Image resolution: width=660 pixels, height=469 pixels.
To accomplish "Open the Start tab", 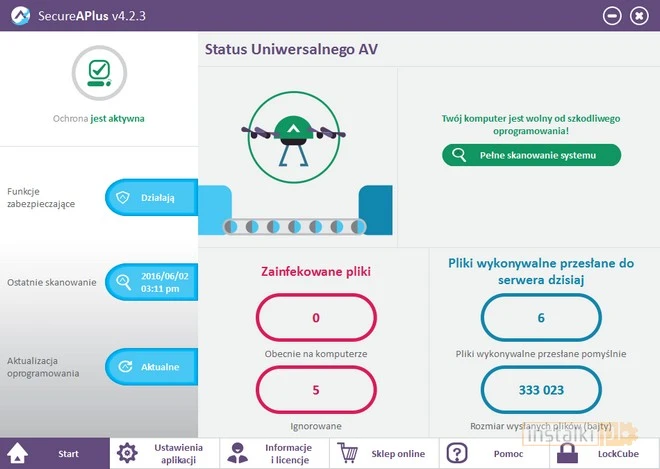I will tap(55, 453).
